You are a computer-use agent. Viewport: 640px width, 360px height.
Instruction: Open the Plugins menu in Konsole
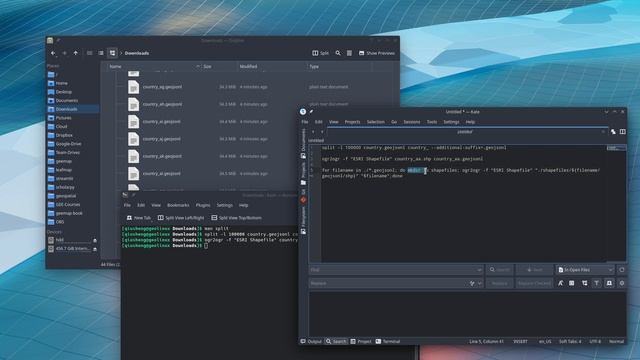pos(203,205)
